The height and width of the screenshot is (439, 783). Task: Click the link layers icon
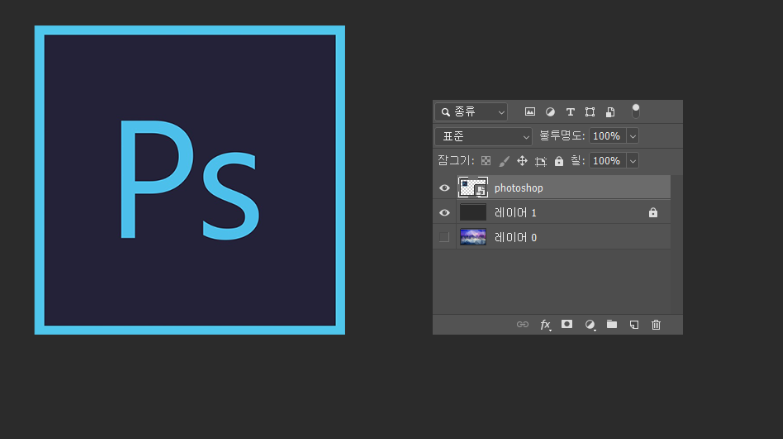pyautogui.click(x=522, y=325)
